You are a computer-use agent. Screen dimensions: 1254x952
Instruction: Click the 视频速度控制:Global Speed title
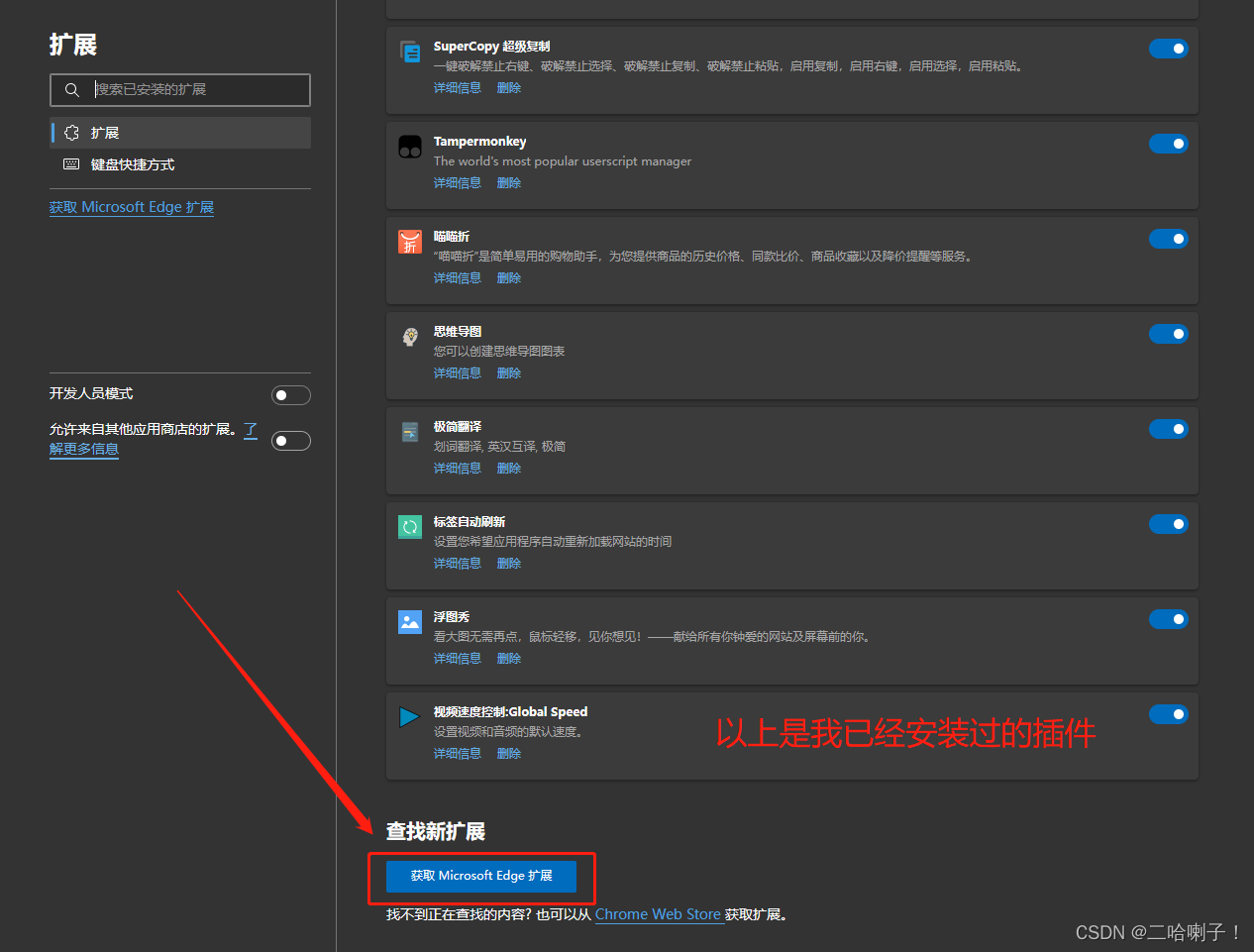pyautogui.click(x=511, y=712)
